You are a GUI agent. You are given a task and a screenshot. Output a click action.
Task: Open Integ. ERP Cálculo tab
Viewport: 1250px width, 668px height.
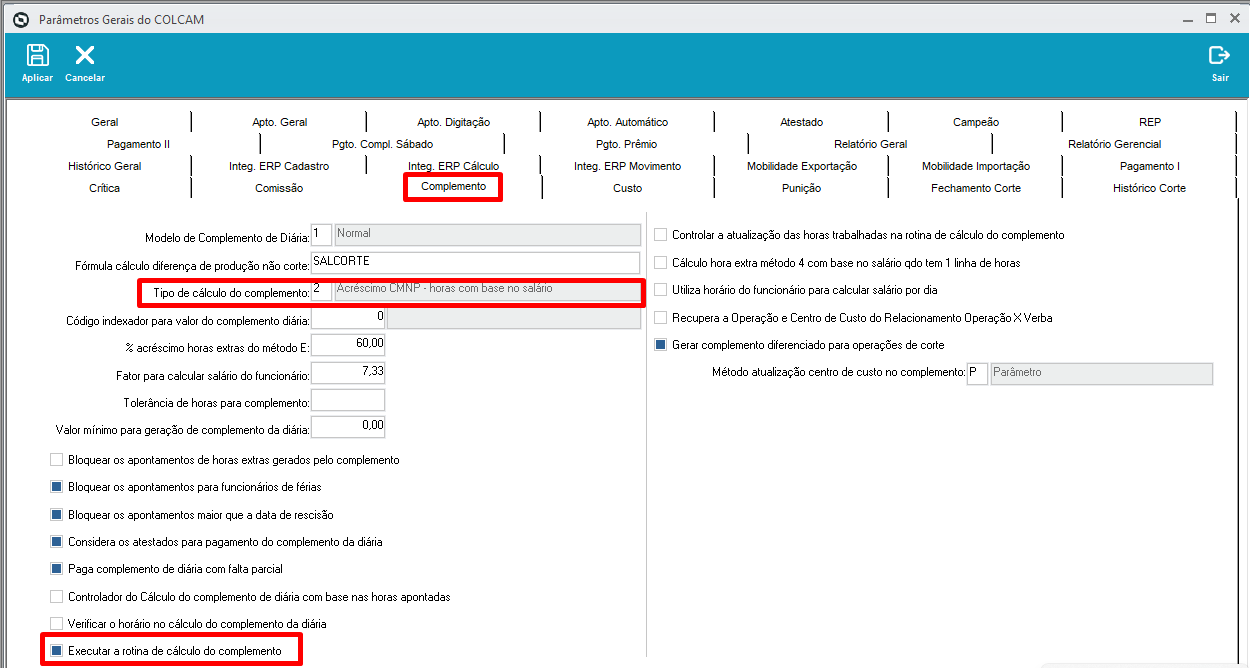454,166
